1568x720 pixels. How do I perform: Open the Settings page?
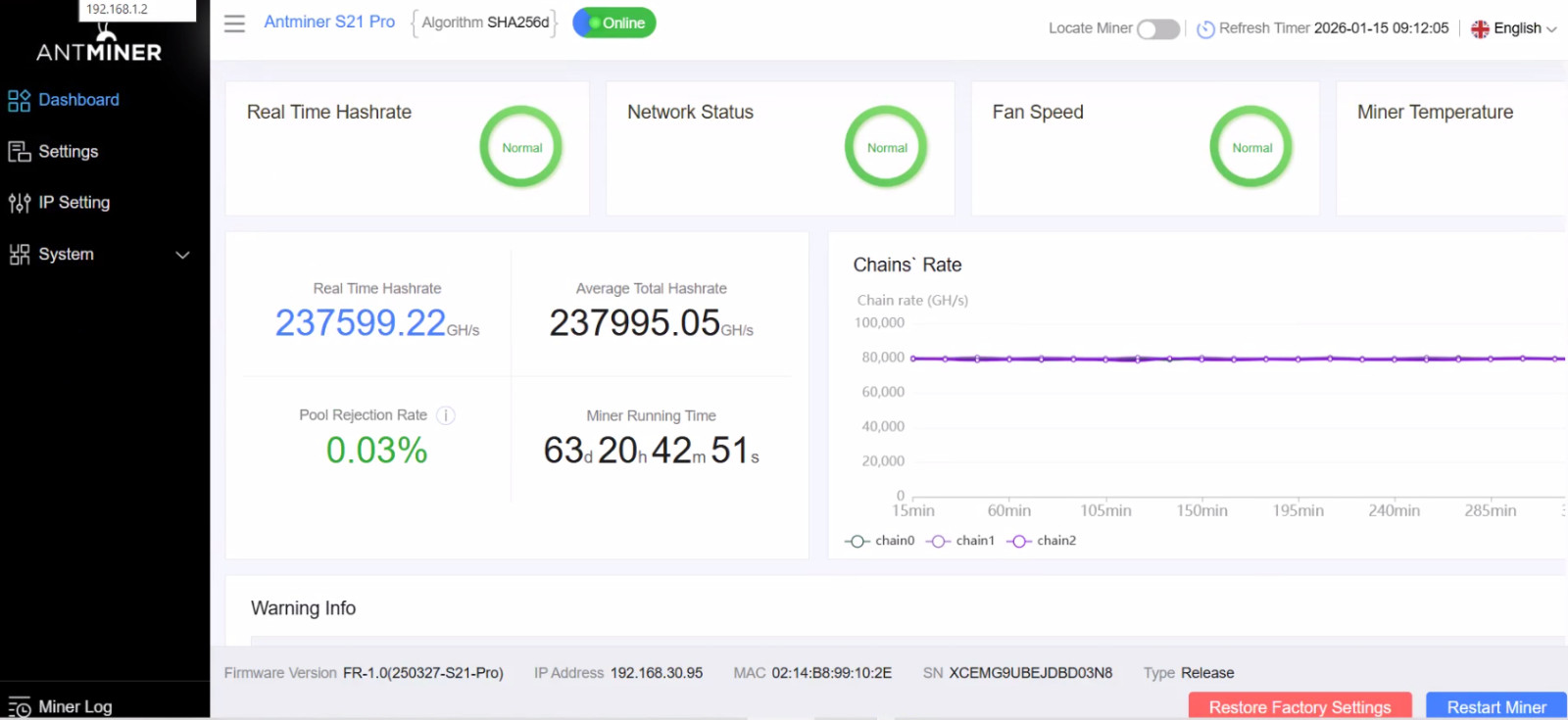click(x=69, y=152)
